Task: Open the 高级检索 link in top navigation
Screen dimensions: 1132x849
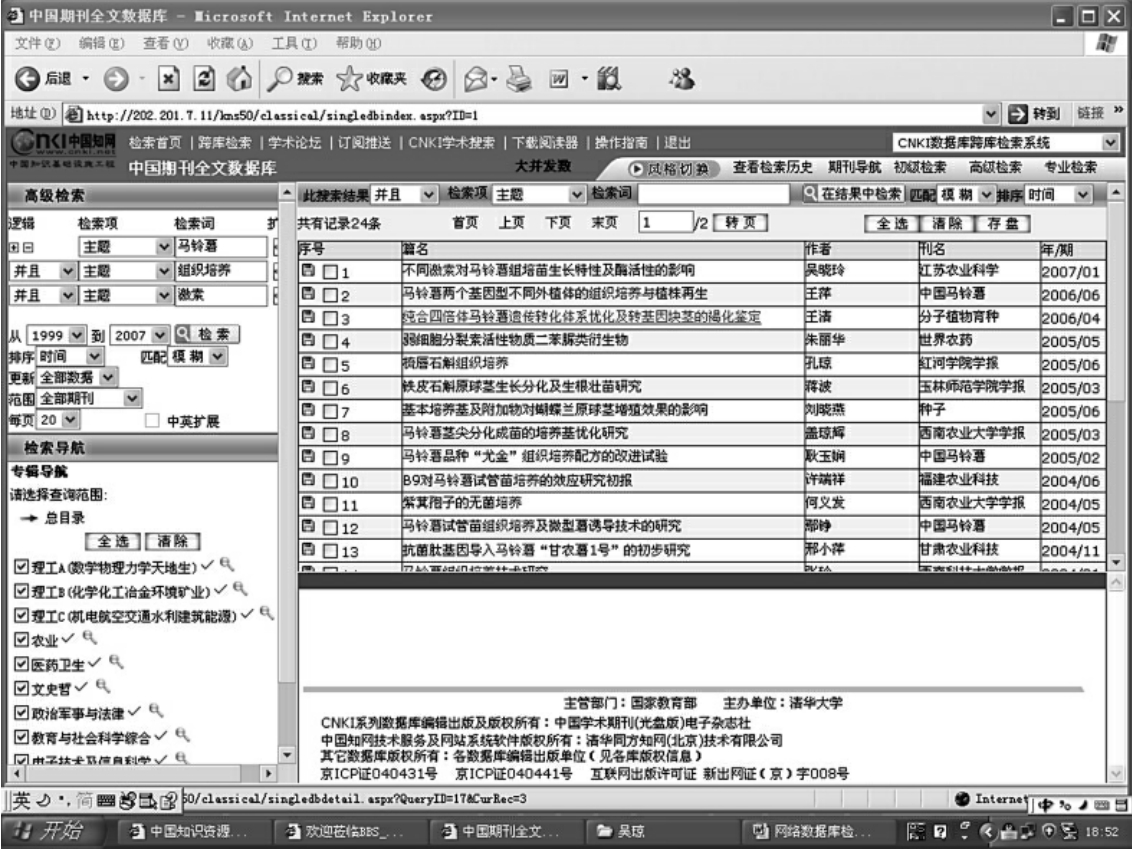Action: click(995, 167)
